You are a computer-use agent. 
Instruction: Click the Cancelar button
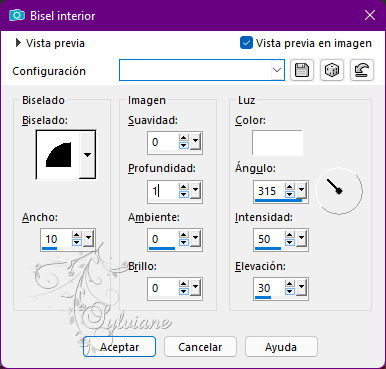click(x=200, y=347)
